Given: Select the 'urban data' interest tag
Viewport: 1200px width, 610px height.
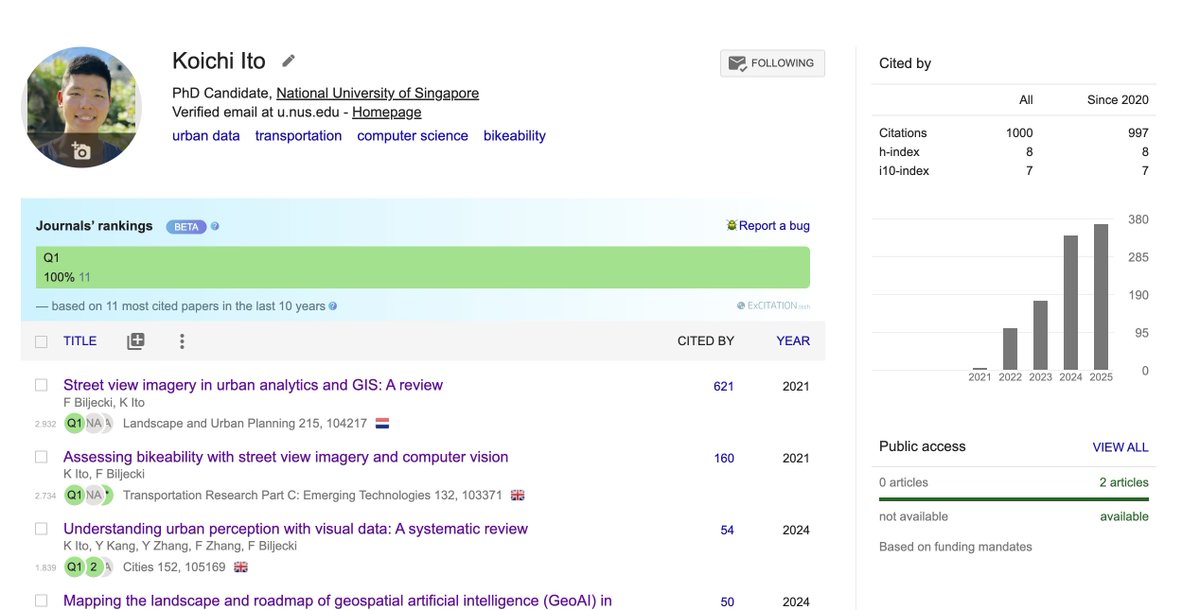Looking at the screenshot, I should pyautogui.click(x=206, y=135).
